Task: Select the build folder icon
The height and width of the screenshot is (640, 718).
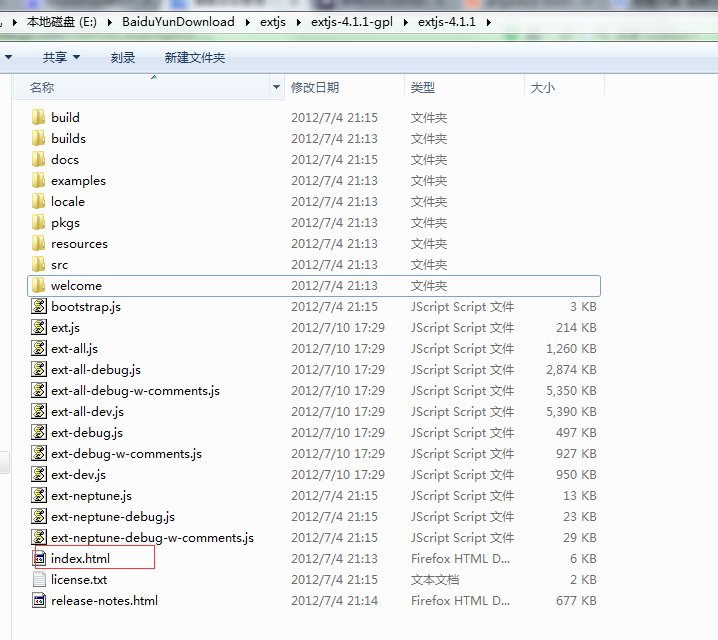Action: click(39, 117)
